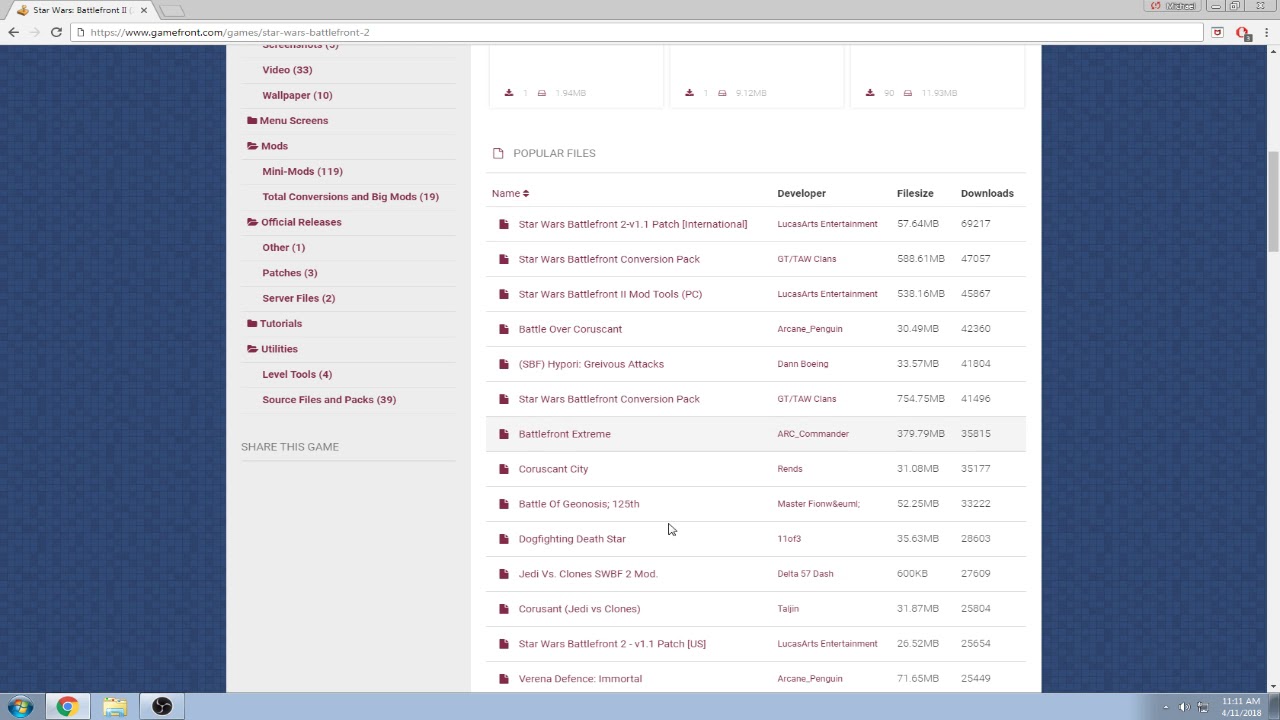
Task: Click the folder icon beside Menu Screens
Action: pos(252,120)
